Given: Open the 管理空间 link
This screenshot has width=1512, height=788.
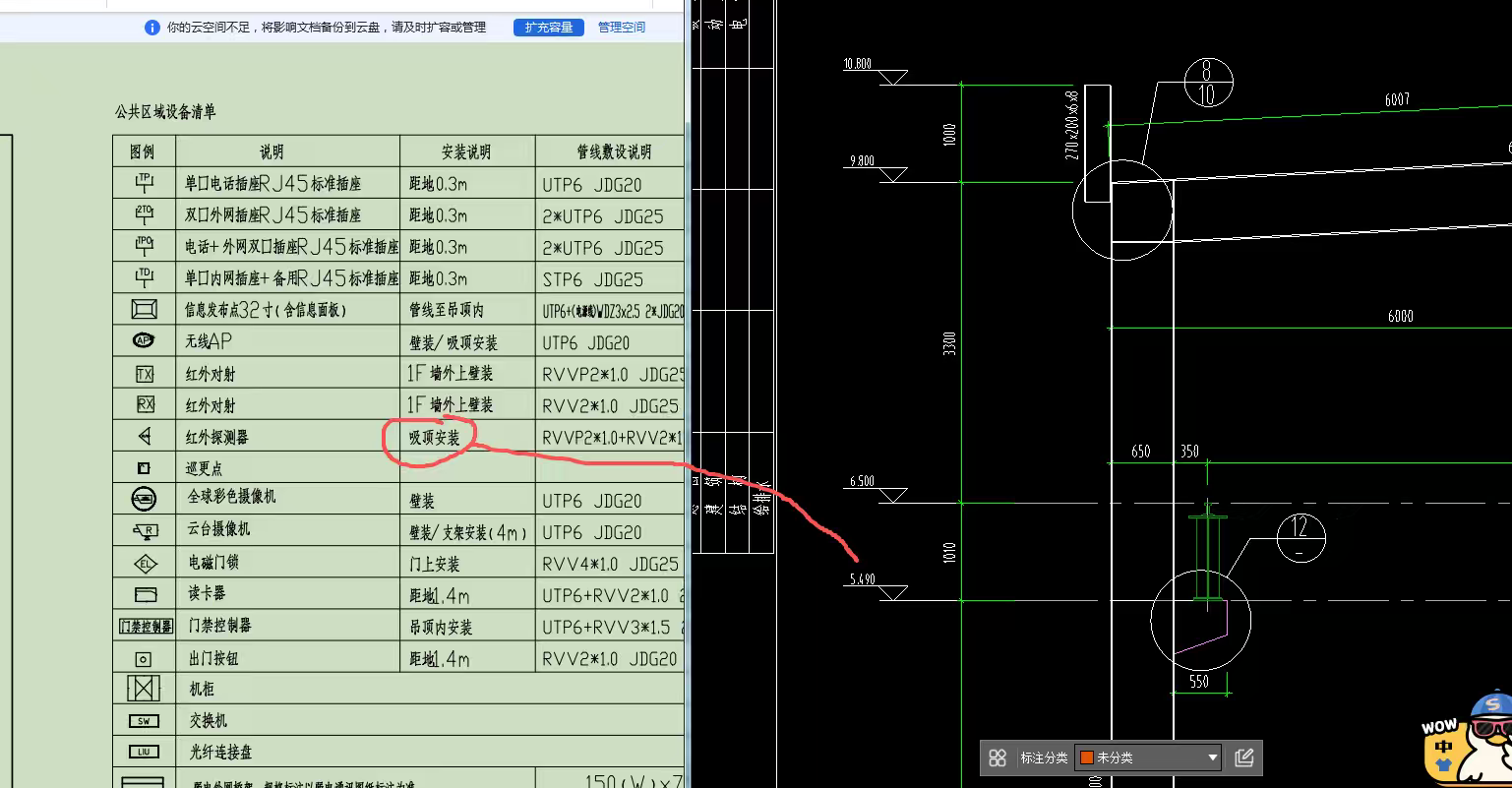Looking at the screenshot, I should pyautogui.click(x=621, y=28).
